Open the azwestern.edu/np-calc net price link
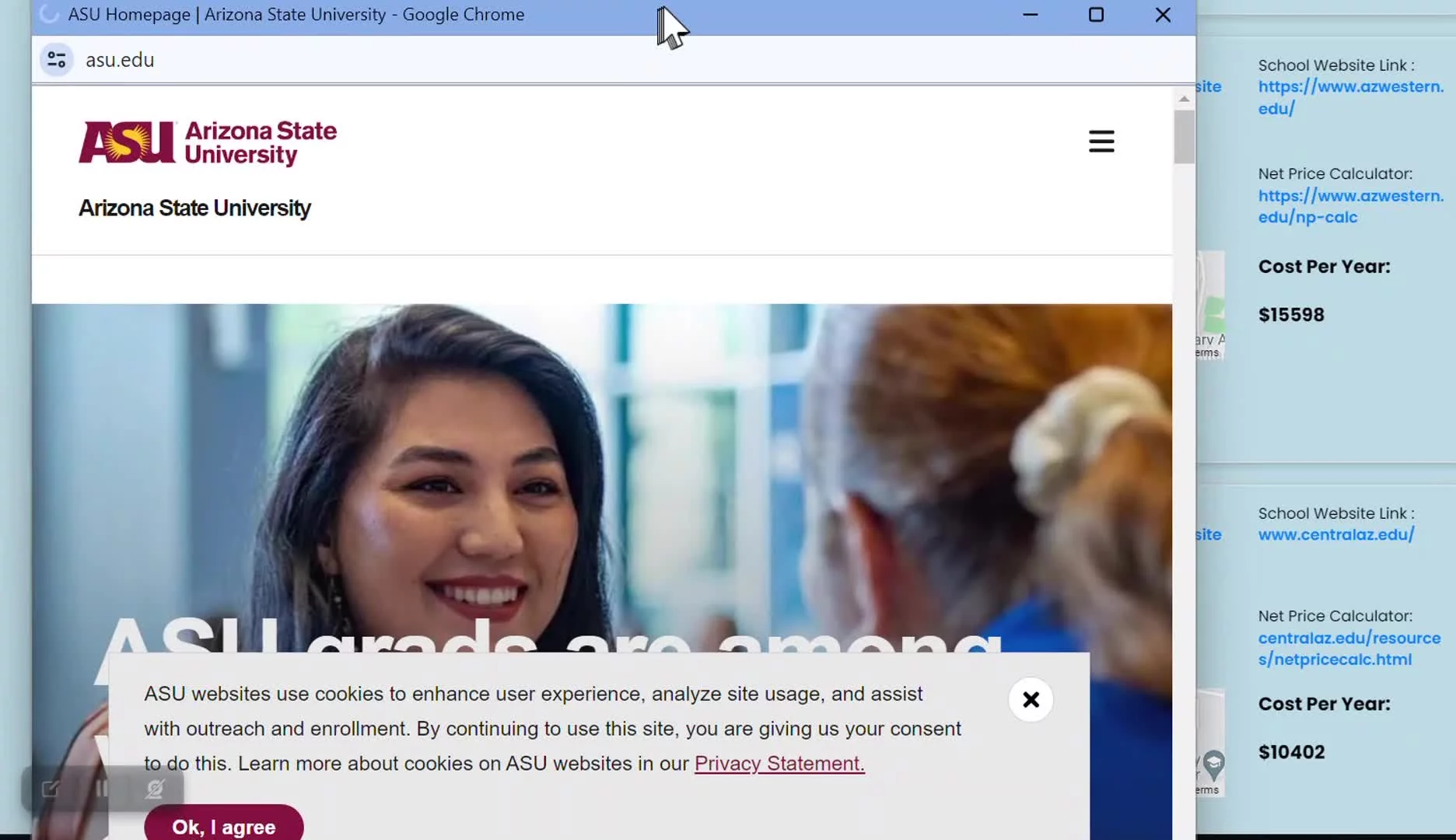The height and width of the screenshot is (840, 1456). tap(1351, 206)
